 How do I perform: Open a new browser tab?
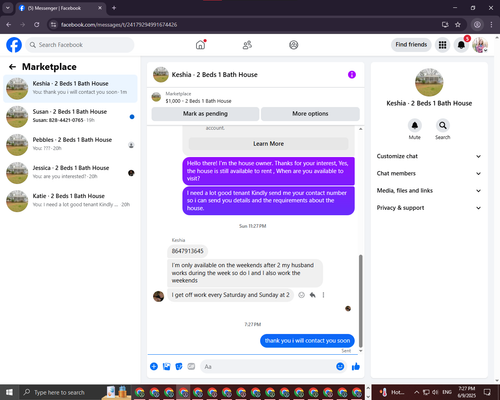pyautogui.click(x=114, y=8)
